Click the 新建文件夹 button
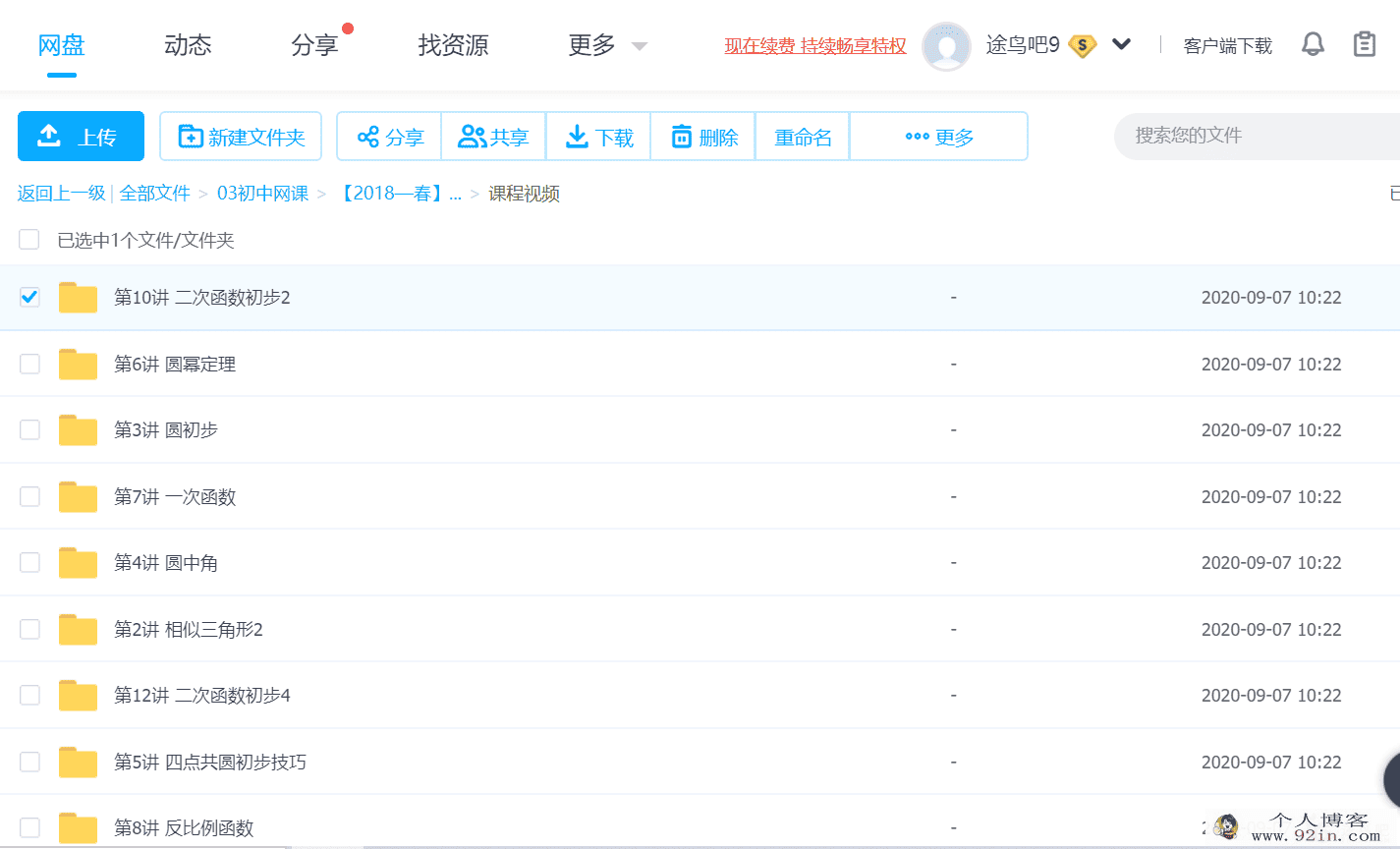The width and height of the screenshot is (1400, 849). coord(241,136)
